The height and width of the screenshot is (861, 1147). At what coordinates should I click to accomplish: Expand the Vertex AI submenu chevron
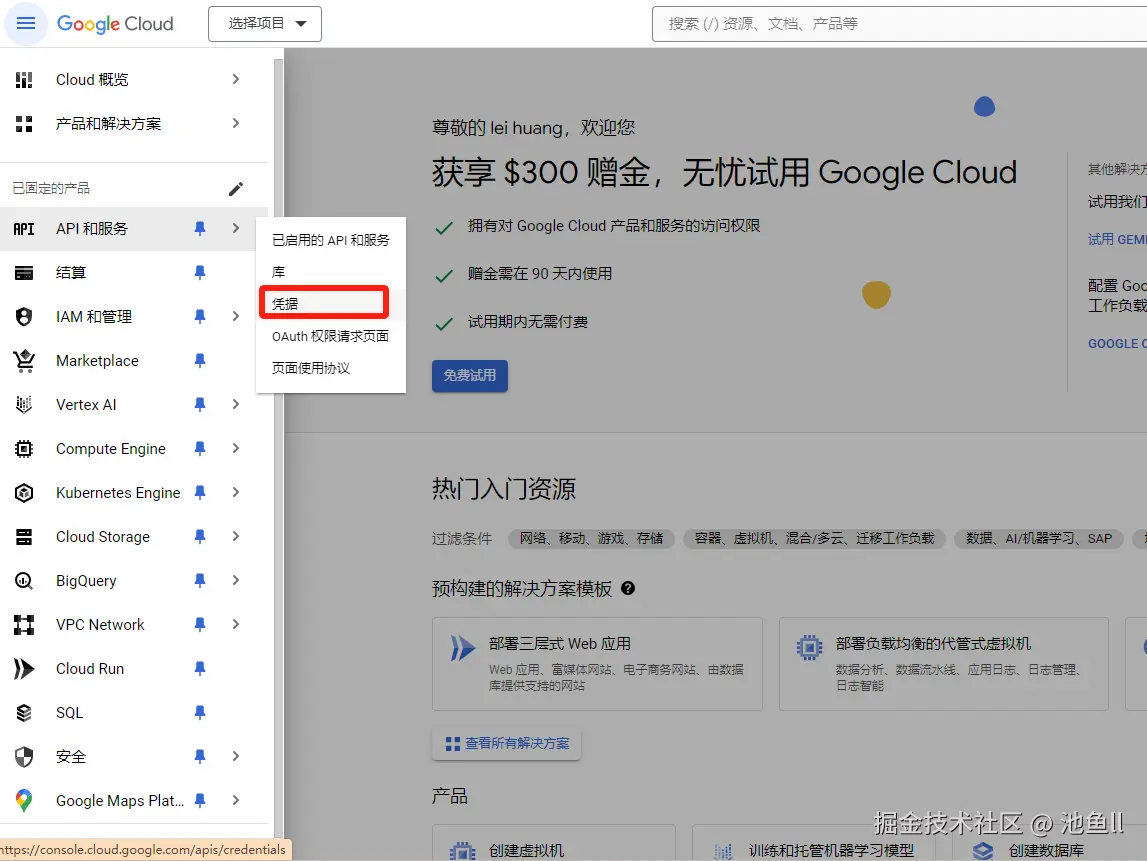[236, 405]
